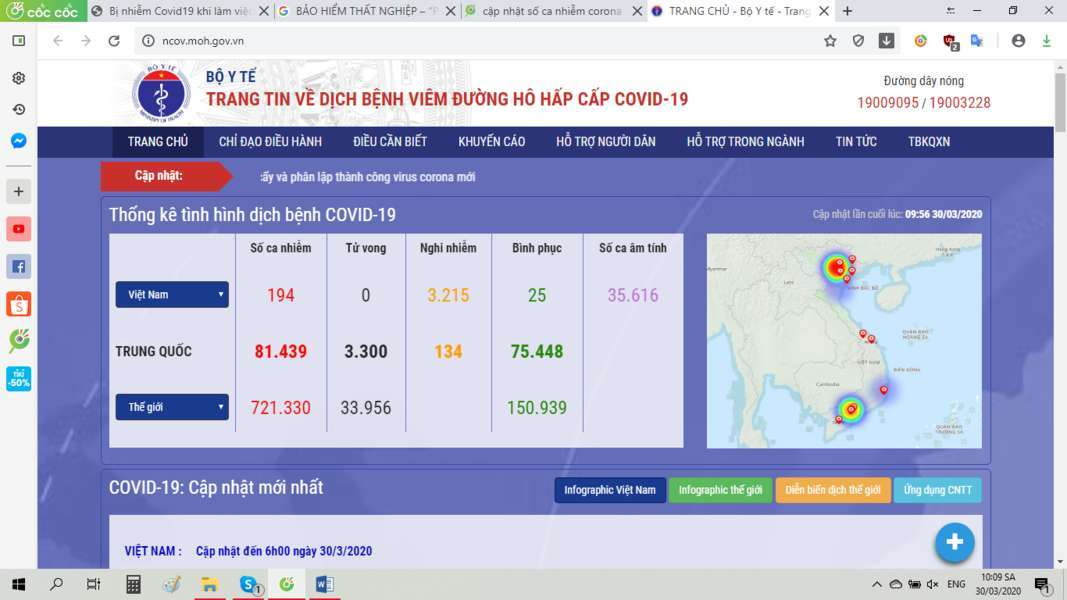Open YouTube from the sidebar
1067x600 pixels.
coord(18,229)
